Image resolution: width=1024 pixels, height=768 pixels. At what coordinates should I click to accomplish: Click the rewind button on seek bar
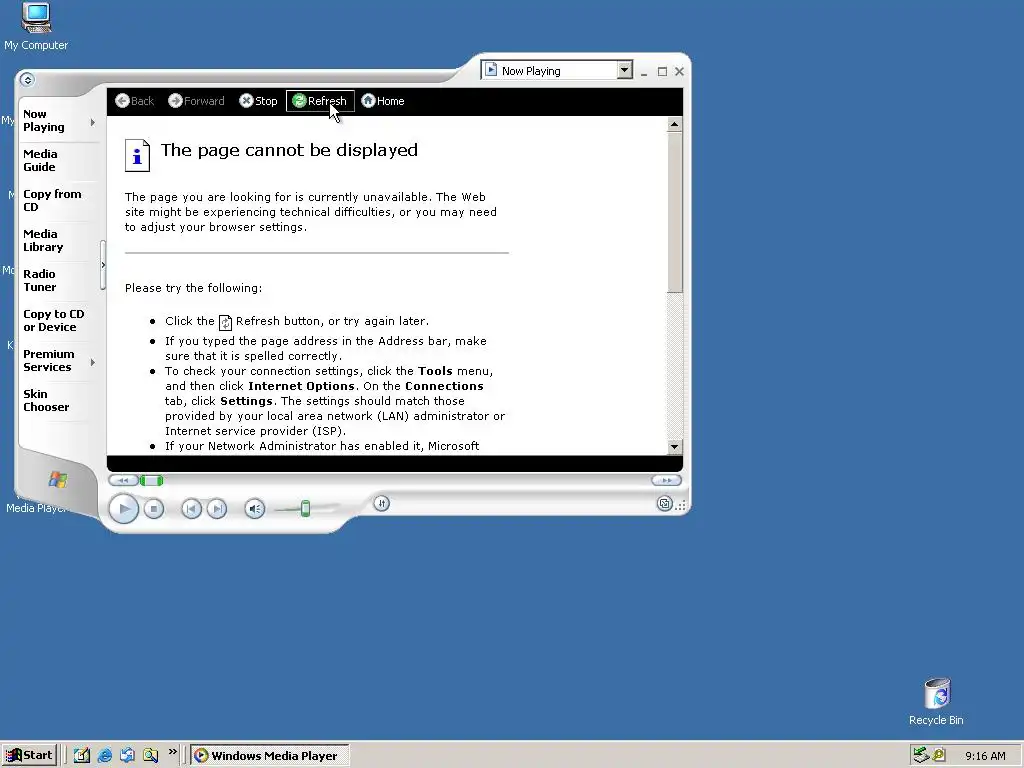[x=123, y=481]
